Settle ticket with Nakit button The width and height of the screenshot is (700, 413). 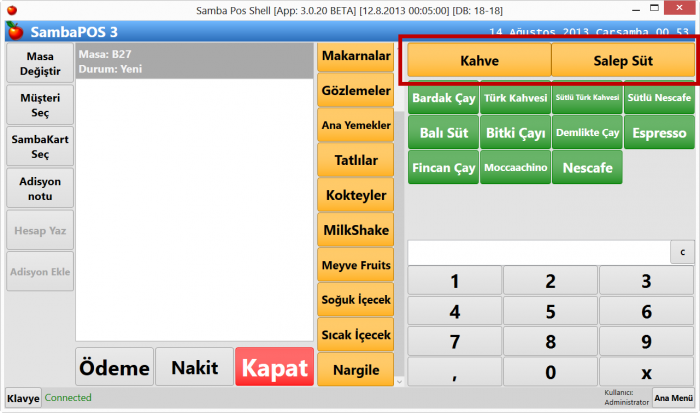(194, 367)
